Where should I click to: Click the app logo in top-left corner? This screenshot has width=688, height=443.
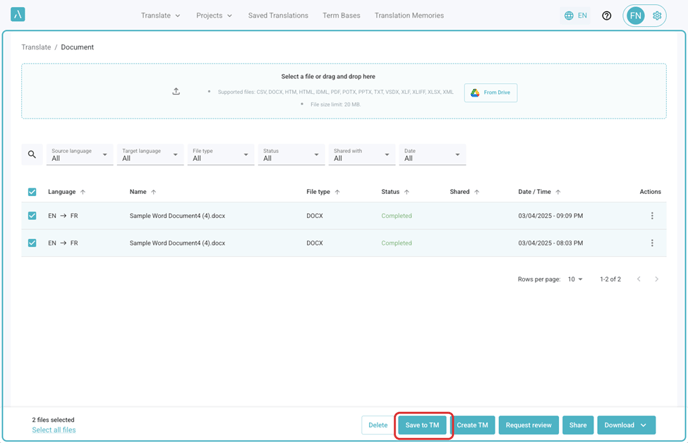point(18,14)
